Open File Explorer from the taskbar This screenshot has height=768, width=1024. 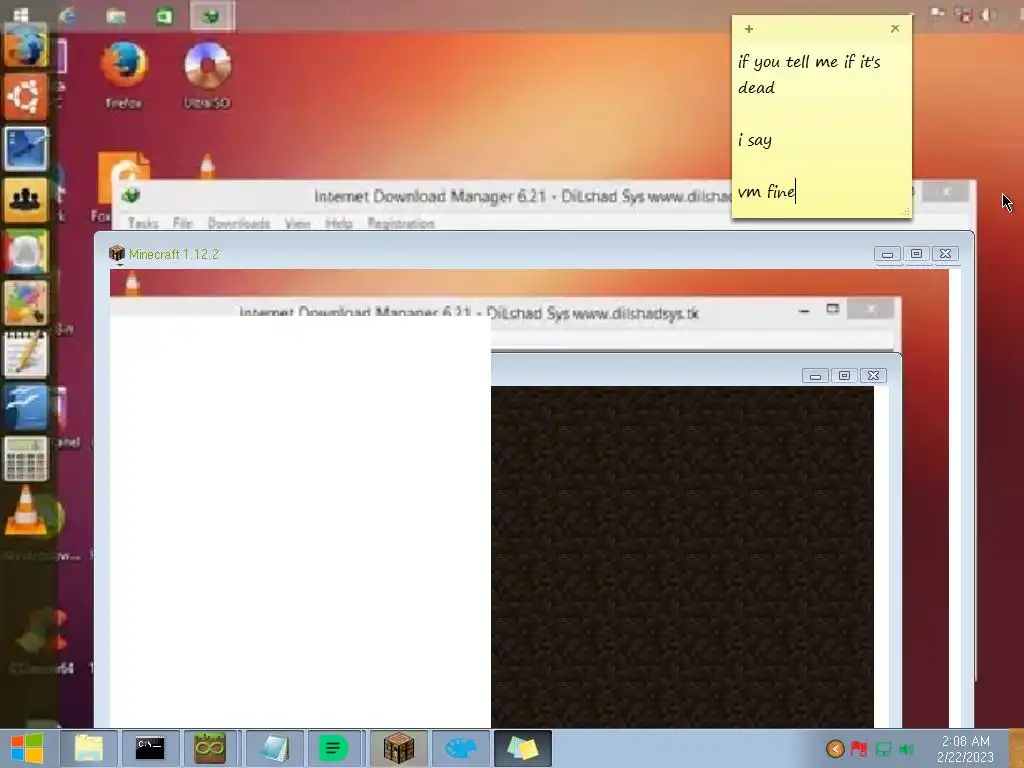coord(89,748)
